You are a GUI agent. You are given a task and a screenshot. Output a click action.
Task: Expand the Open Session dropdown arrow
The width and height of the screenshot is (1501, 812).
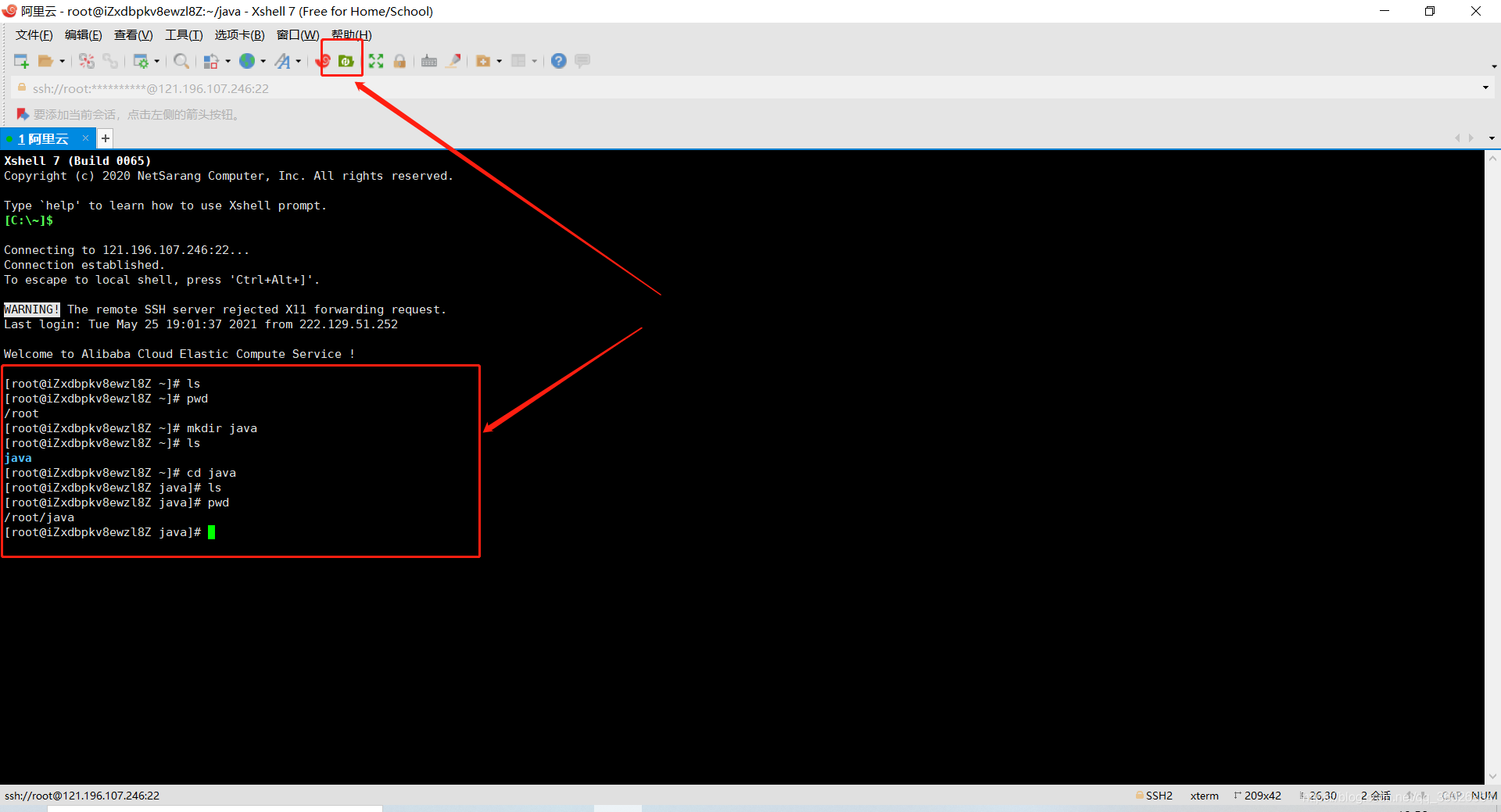[x=62, y=61]
